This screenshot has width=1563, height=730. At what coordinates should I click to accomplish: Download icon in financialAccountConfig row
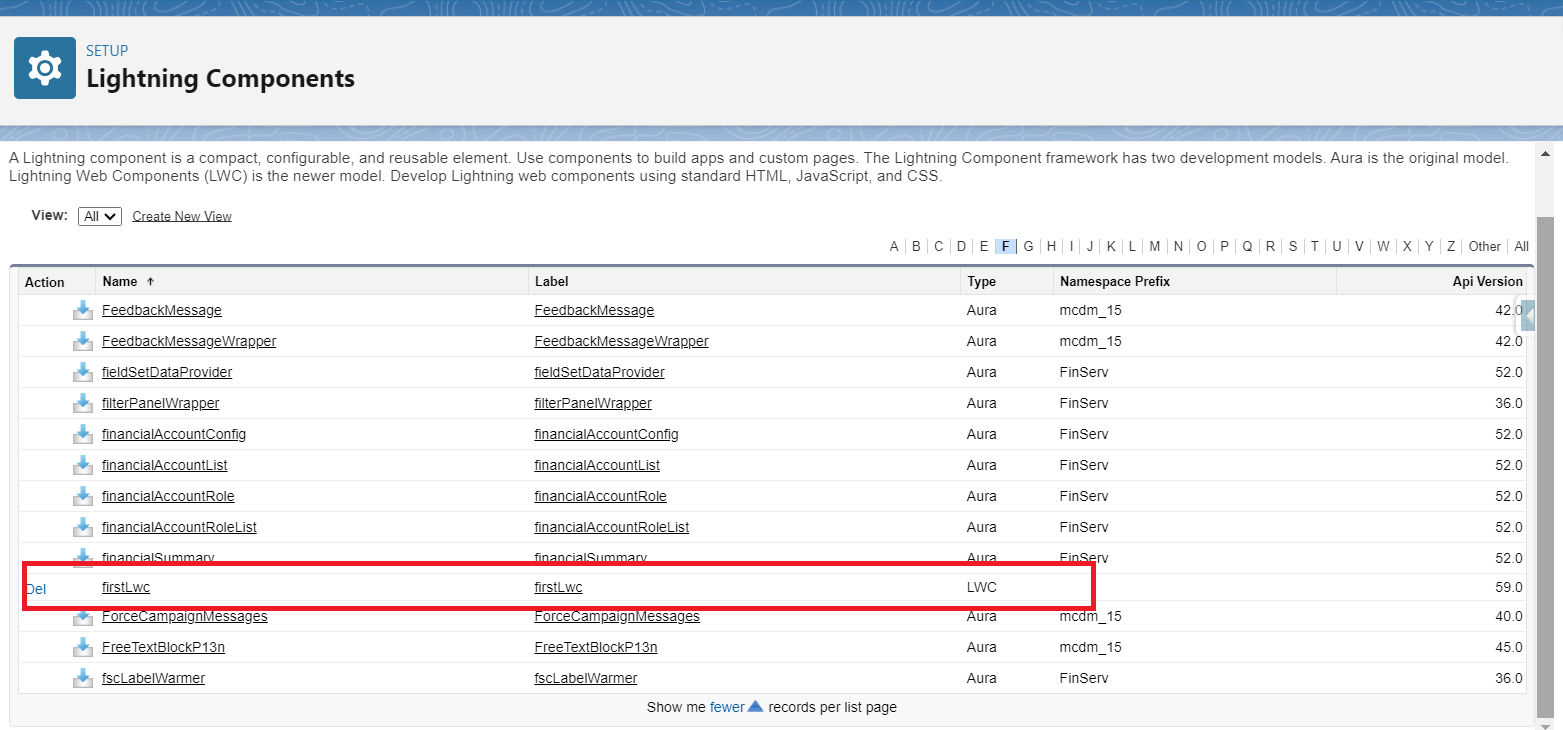click(83, 434)
